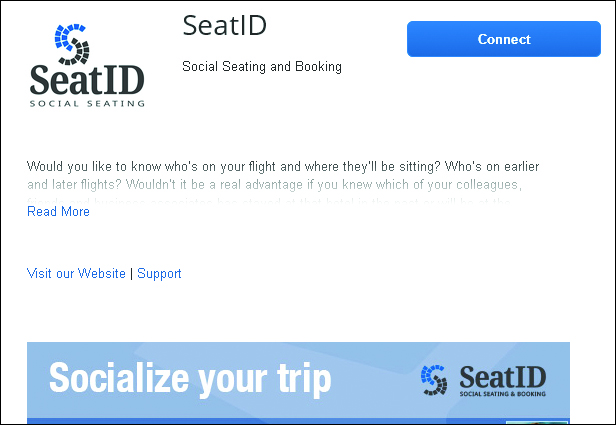Click the swirl icon in top-left SeatID logo
Screen dimensions: 616x425
tap(72, 44)
